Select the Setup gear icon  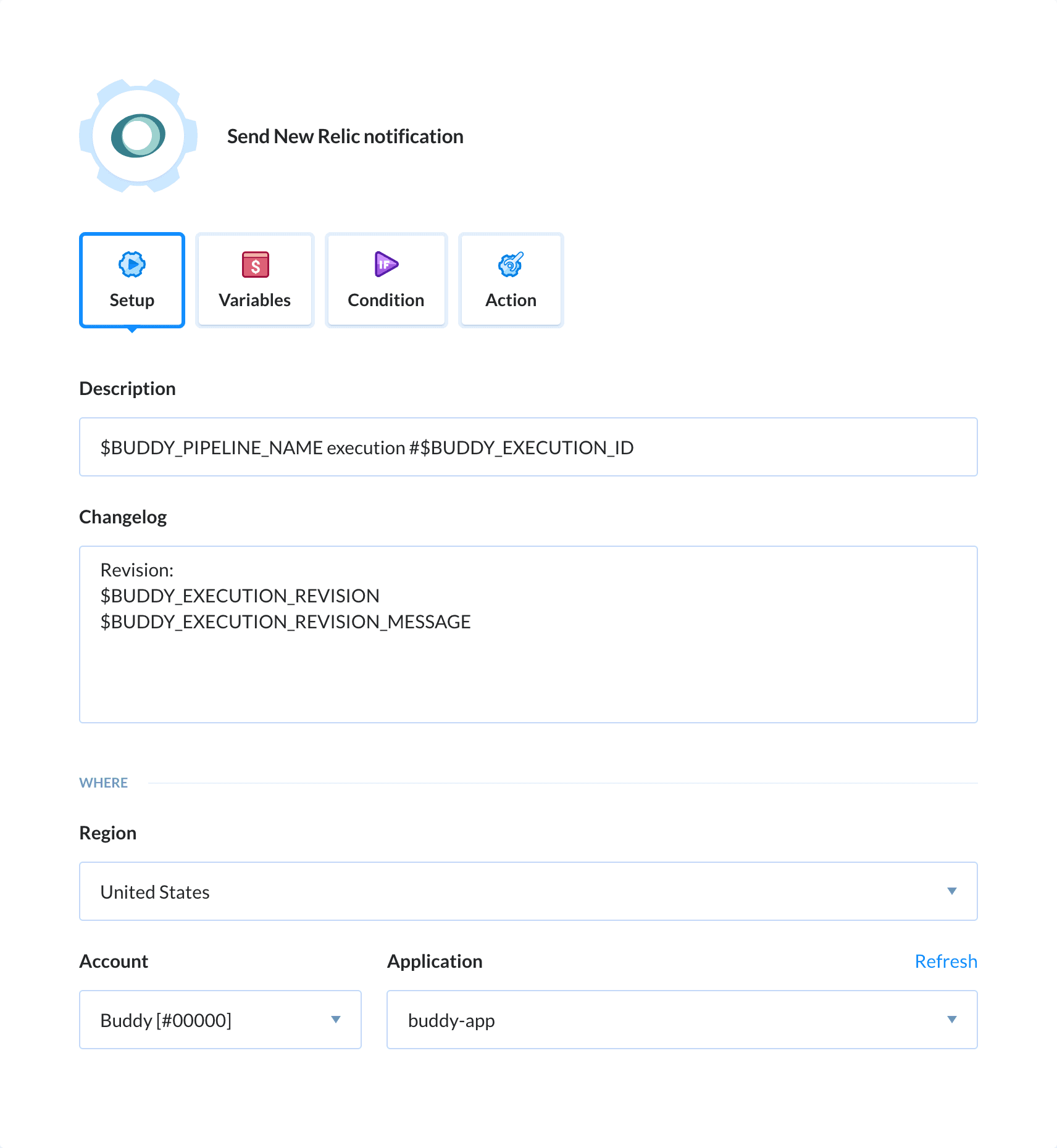132,265
